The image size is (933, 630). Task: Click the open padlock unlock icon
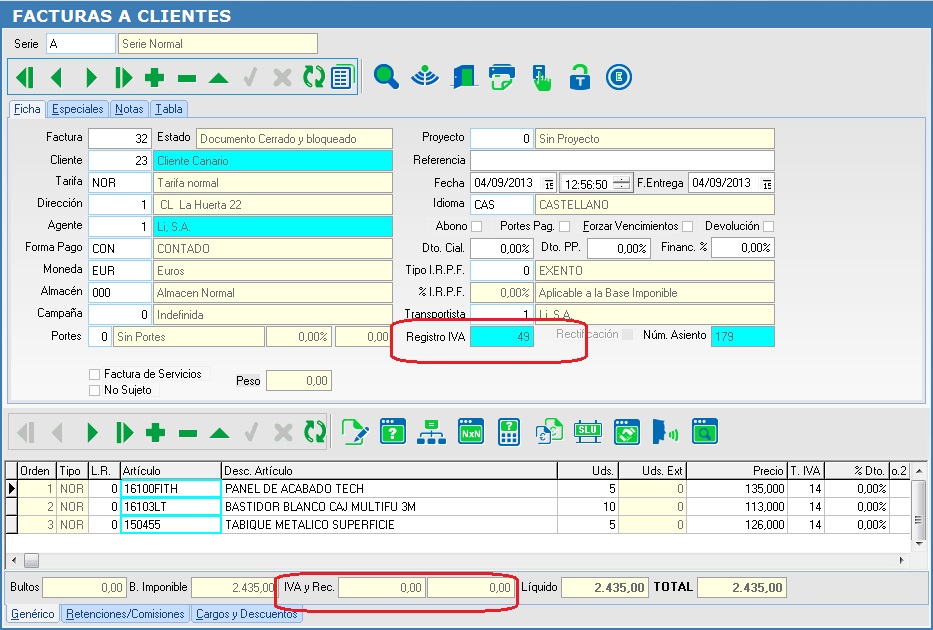pos(579,76)
